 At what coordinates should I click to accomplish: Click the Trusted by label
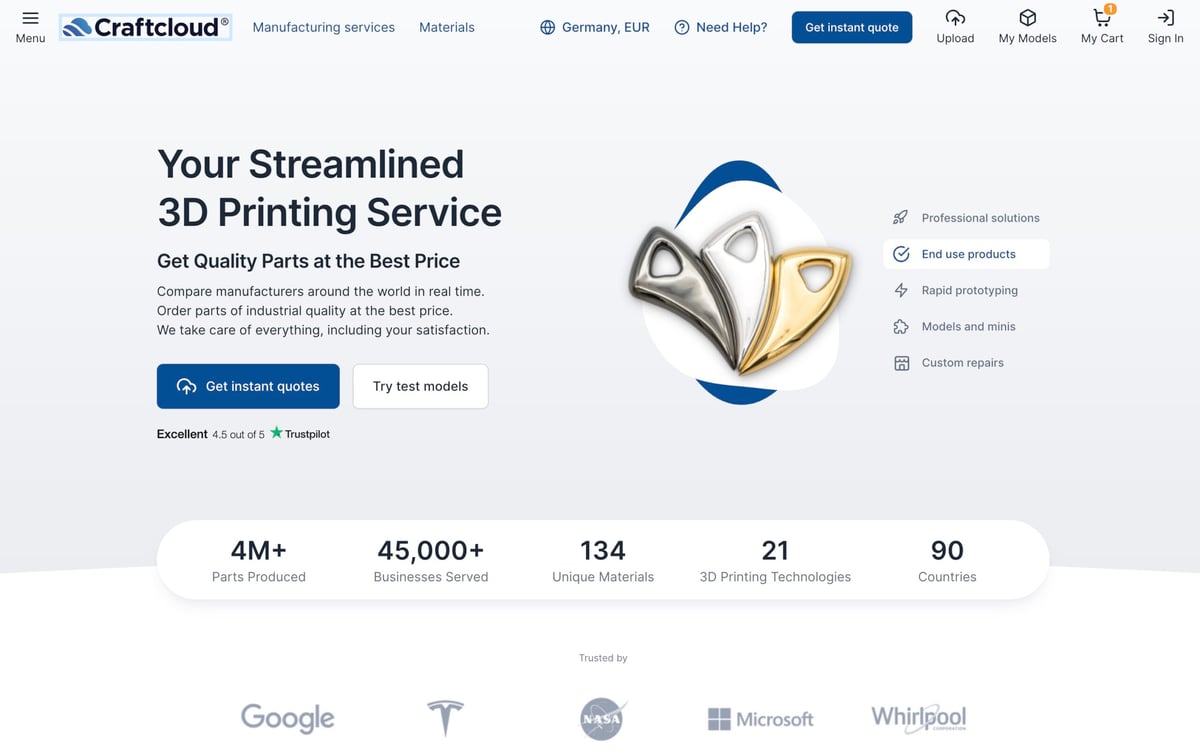[603, 658]
